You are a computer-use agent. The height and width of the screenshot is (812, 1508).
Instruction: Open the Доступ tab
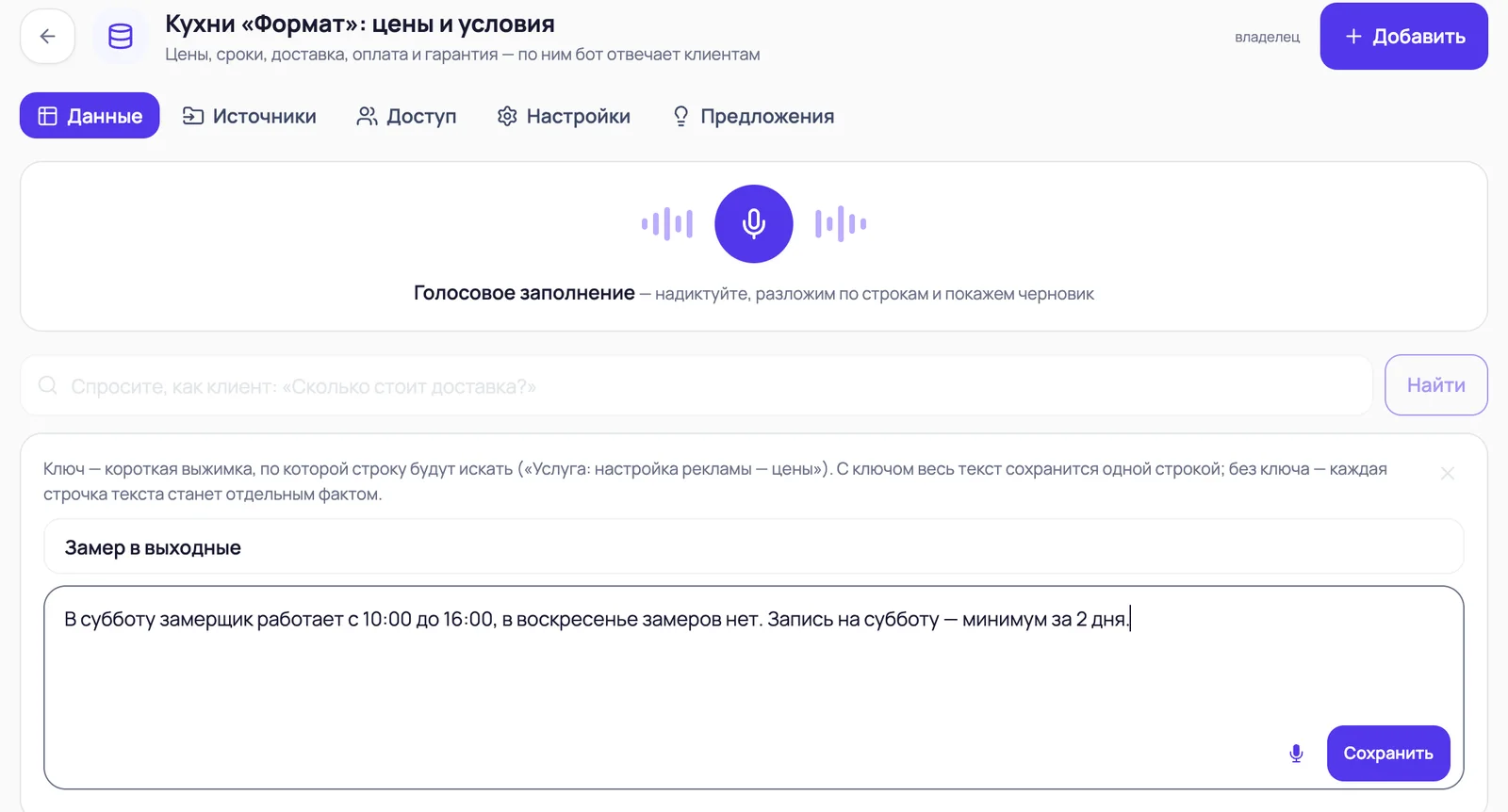pyautogui.click(x=407, y=116)
